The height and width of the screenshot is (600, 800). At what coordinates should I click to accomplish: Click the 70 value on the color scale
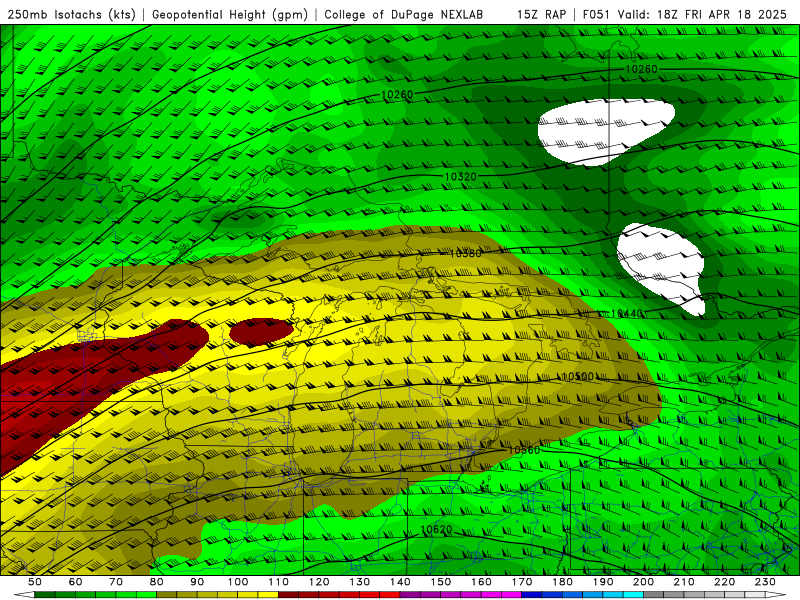(x=116, y=582)
